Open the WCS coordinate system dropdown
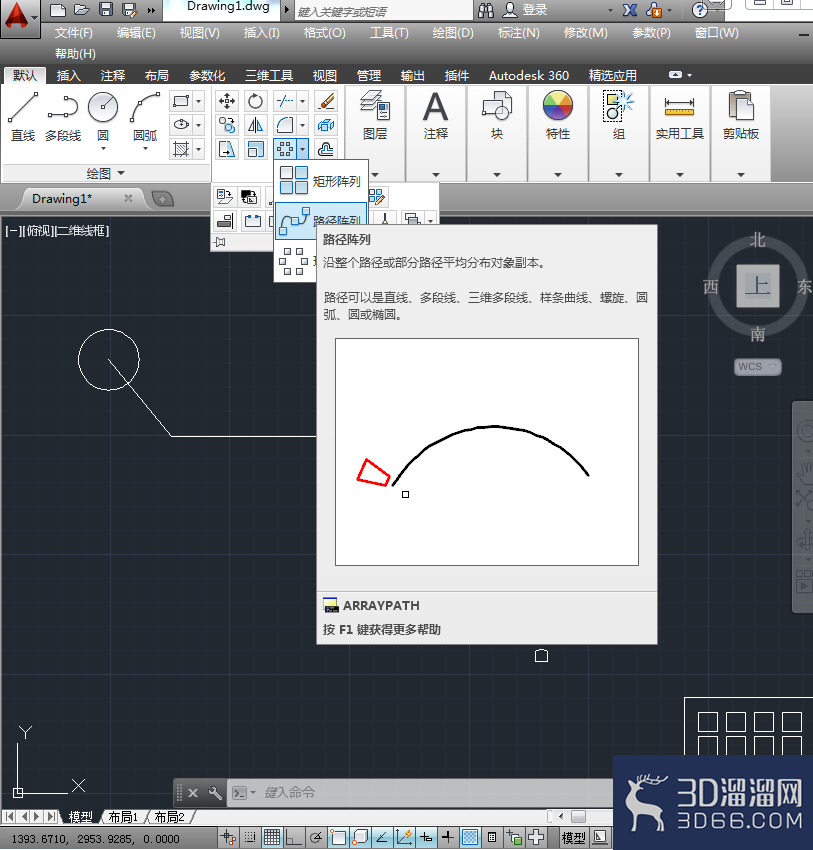 (x=758, y=366)
